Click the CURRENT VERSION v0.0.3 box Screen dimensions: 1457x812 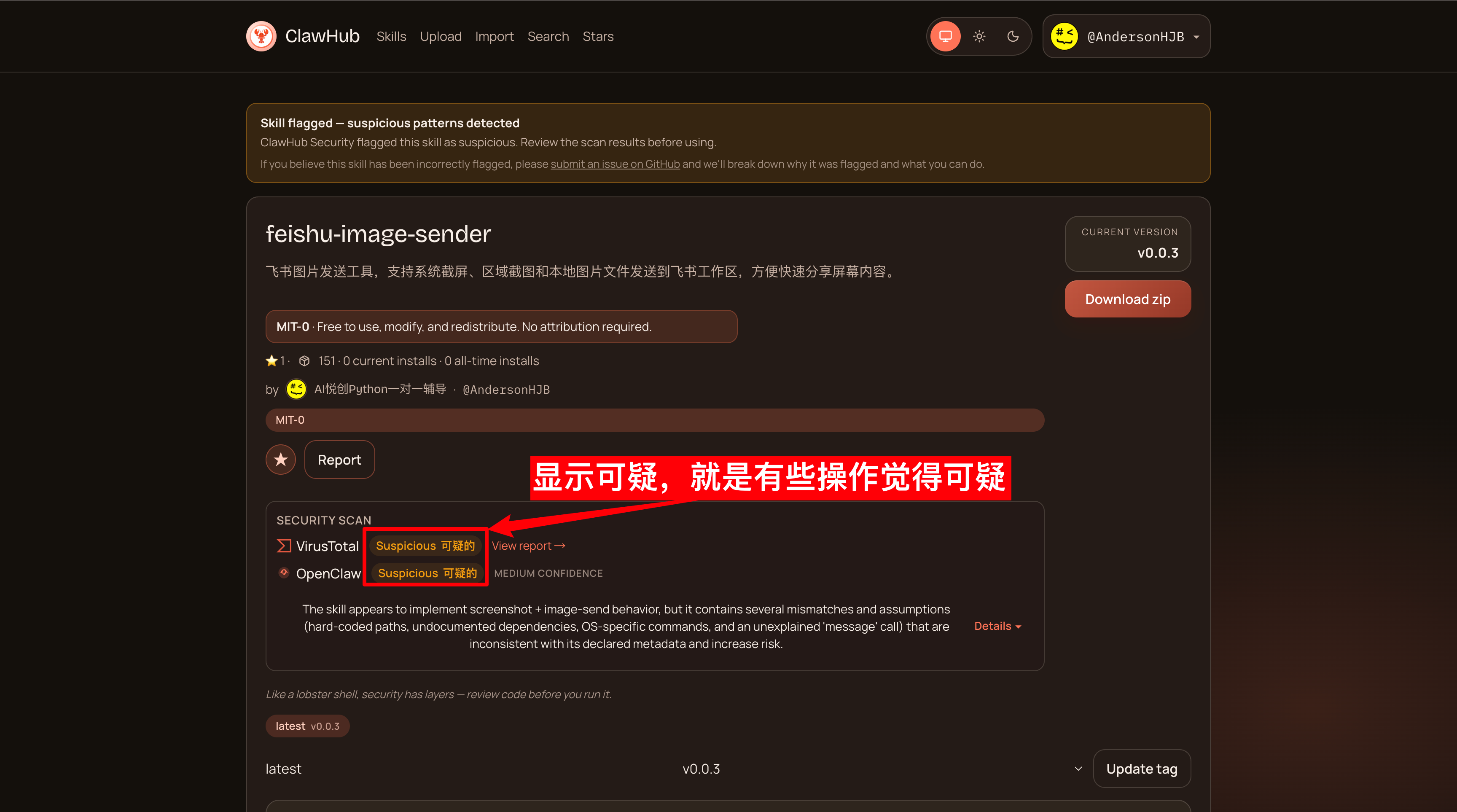coord(1127,244)
